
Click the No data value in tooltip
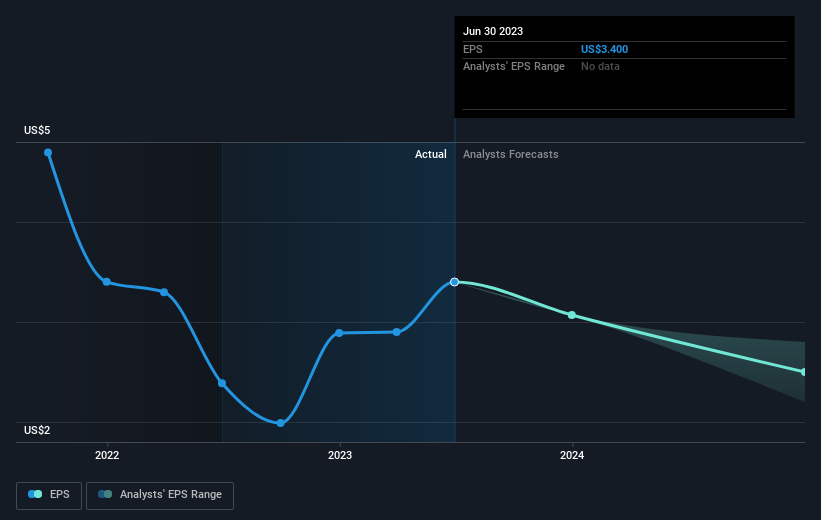[x=600, y=67]
